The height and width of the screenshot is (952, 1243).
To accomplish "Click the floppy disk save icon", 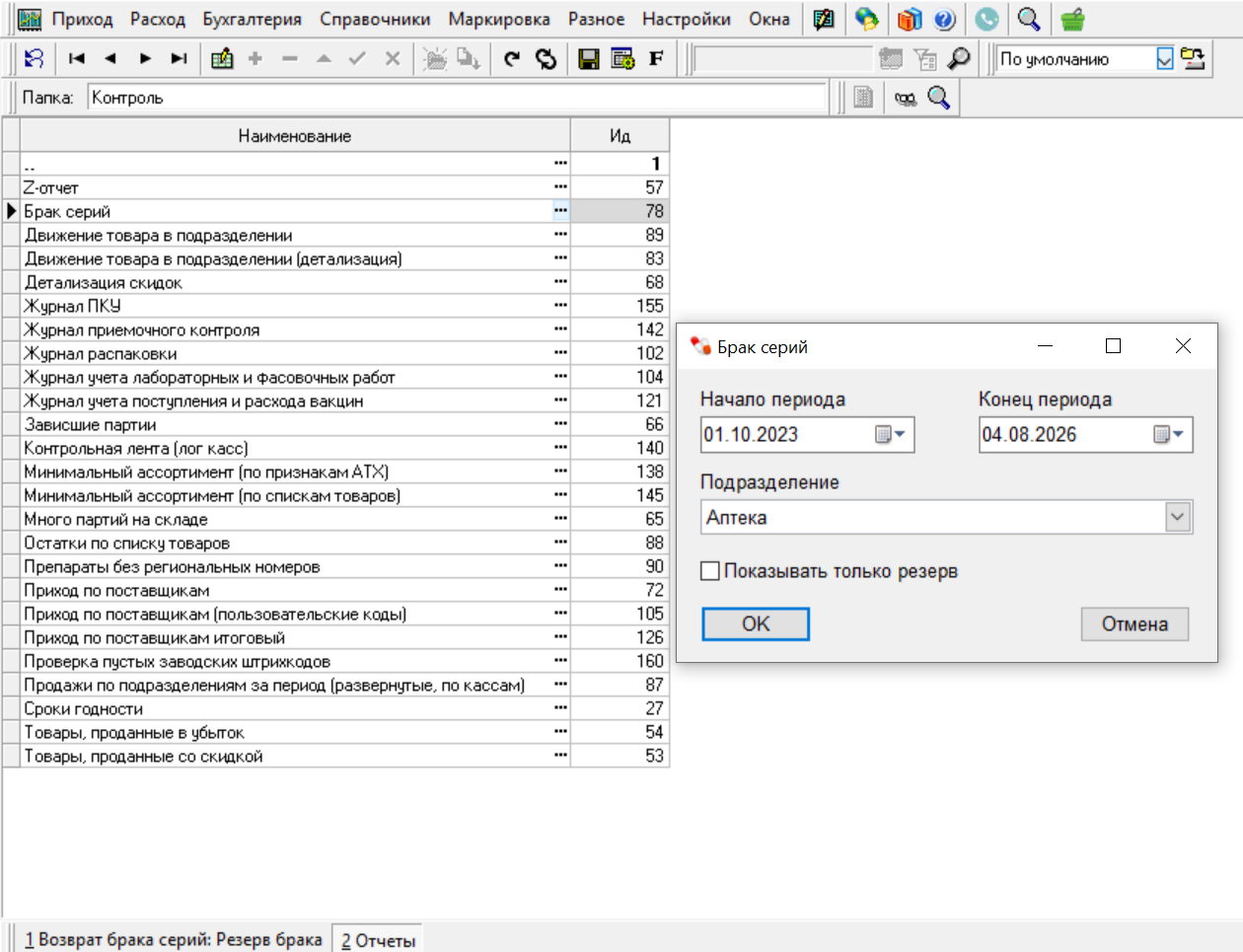I will click(589, 59).
